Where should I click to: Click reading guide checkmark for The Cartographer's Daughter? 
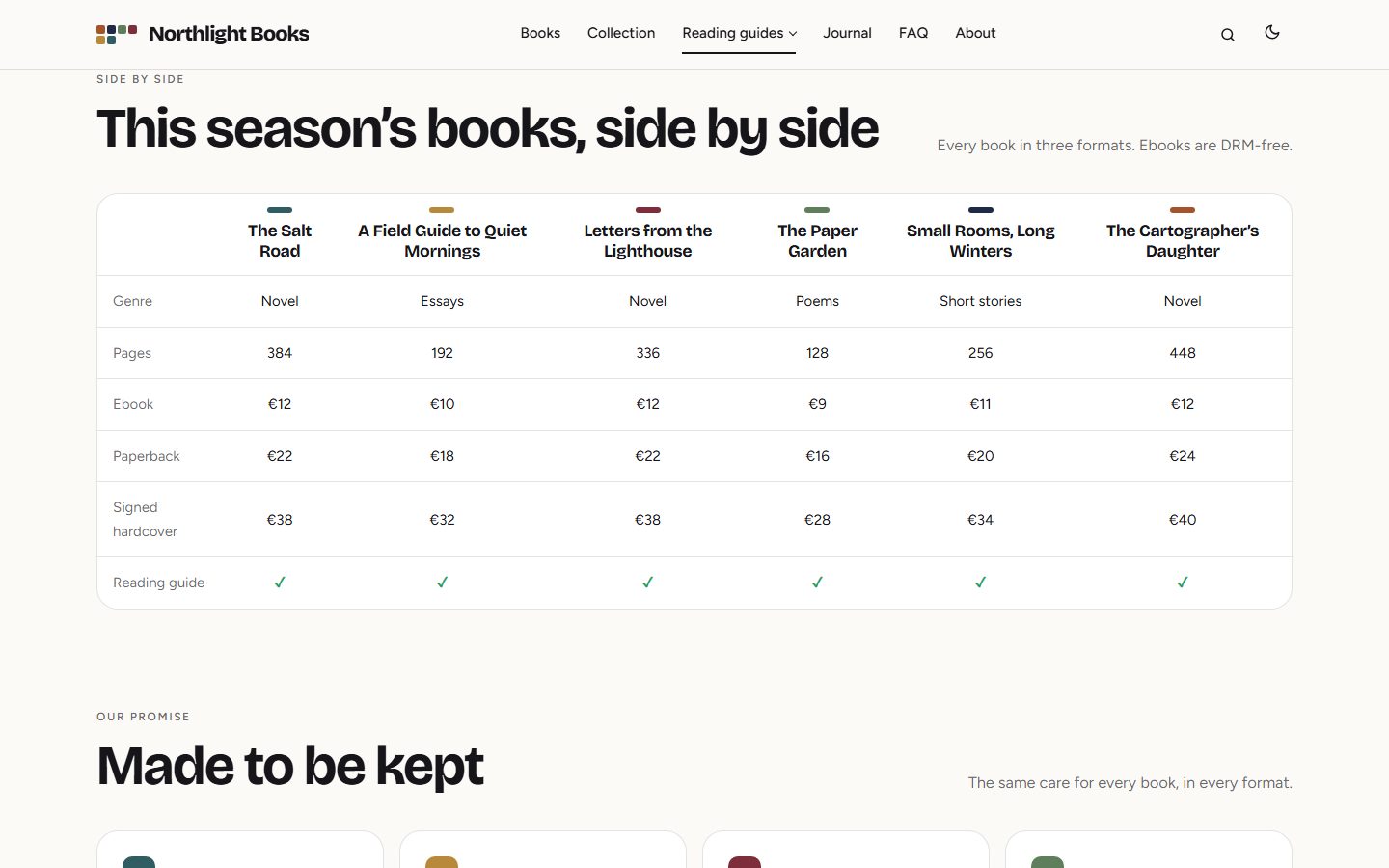[1183, 583]
